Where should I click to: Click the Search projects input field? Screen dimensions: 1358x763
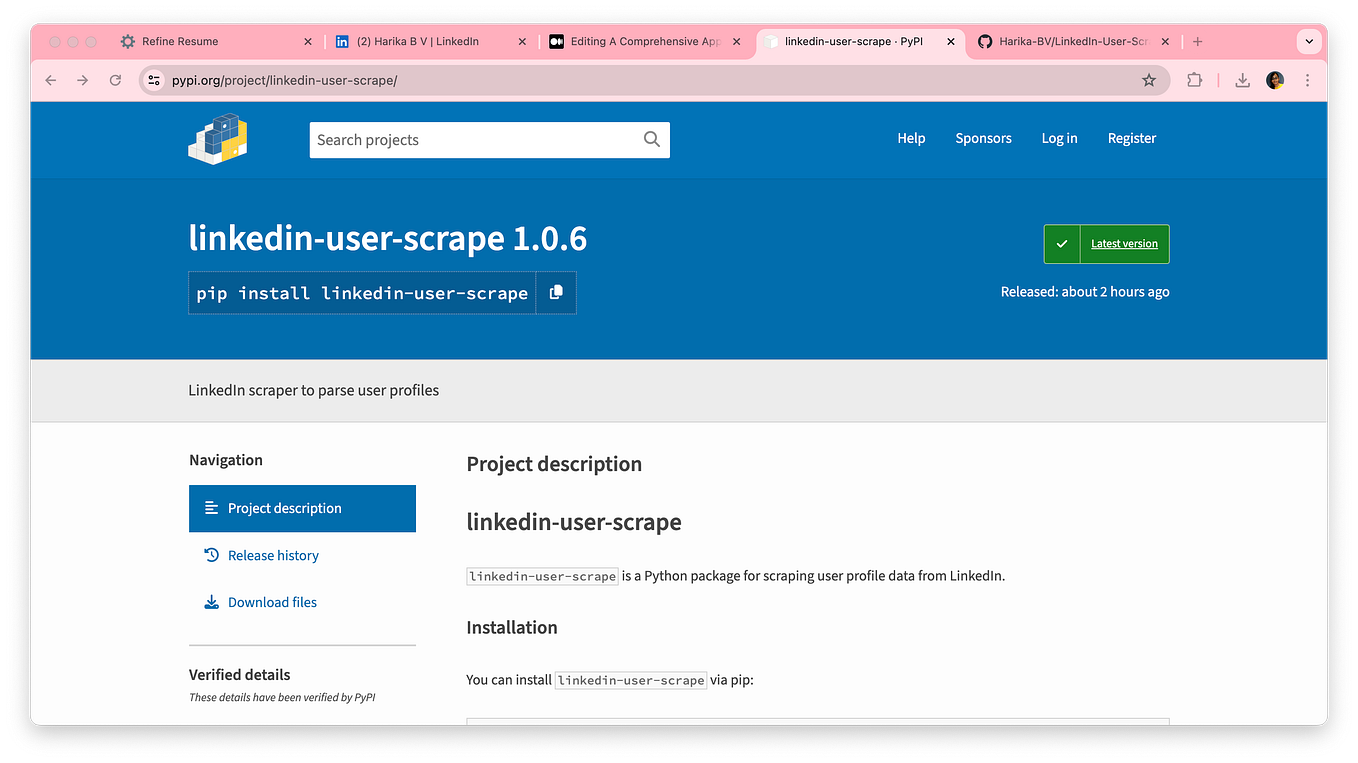[x=470, y=139]
